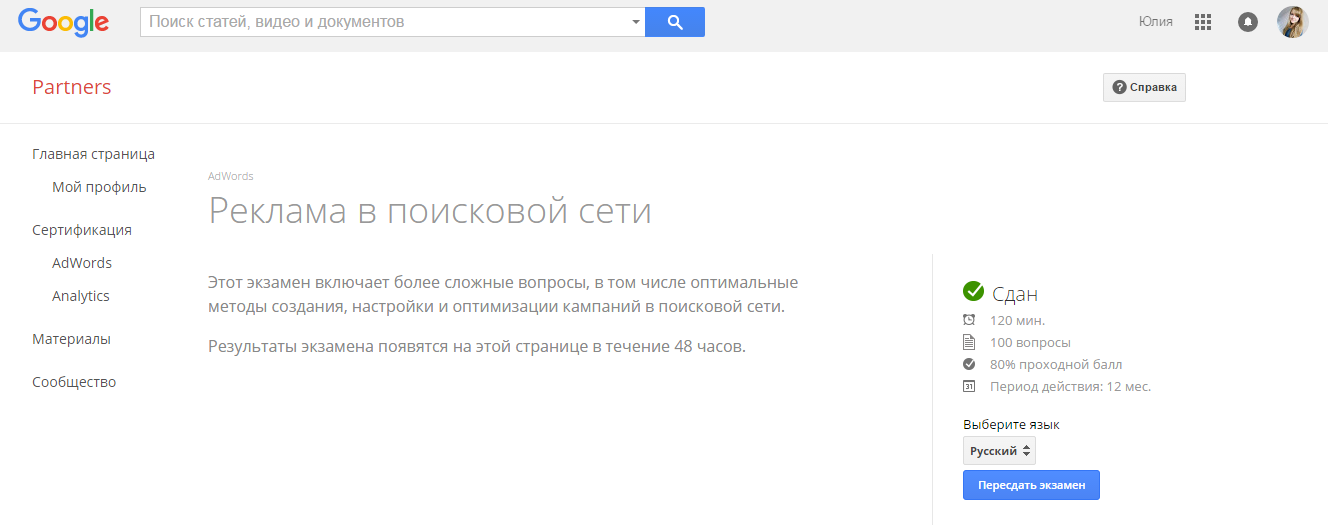Viewport: 1328px width, 525px height.
Task: Select Analytics in the sidebar
Action: coord(81,296)
